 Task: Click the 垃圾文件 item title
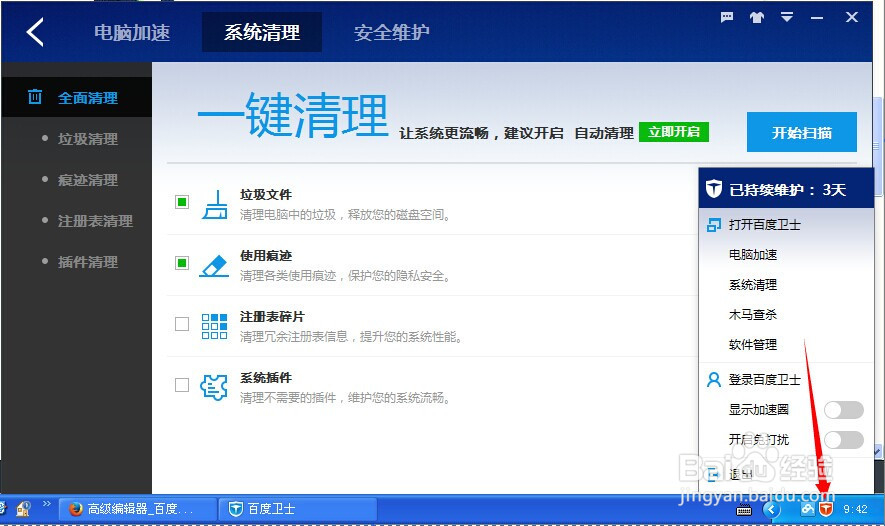click(x=266, y=195)
